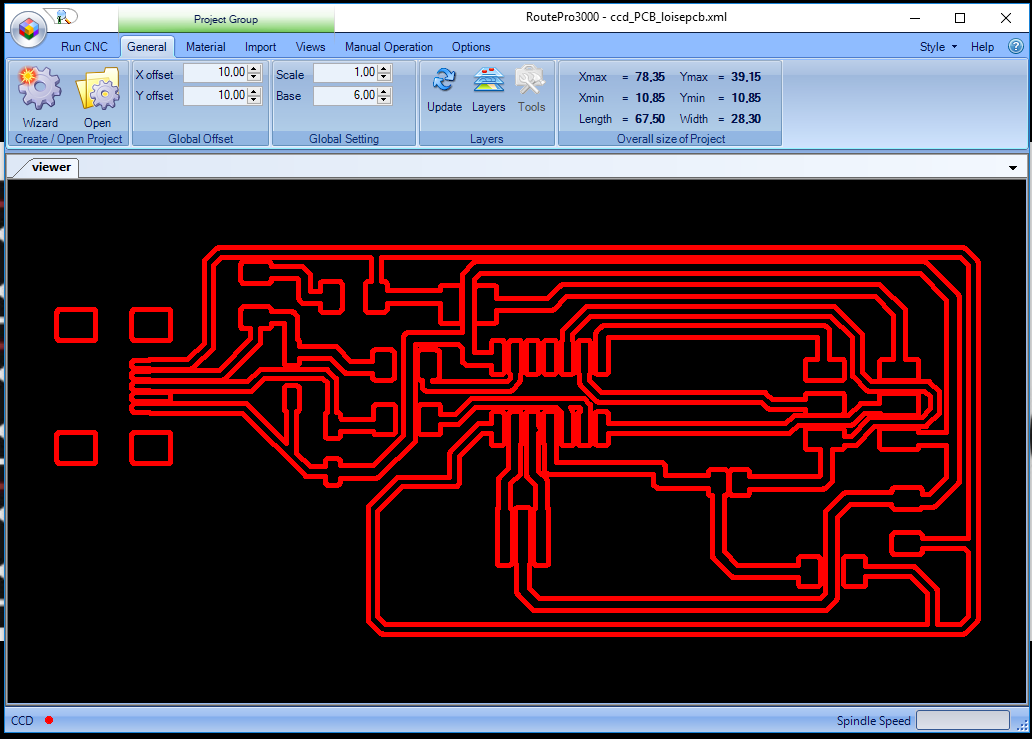Click the CCD status bar text
Screen dimensions: 1032x739
(22, 721)
